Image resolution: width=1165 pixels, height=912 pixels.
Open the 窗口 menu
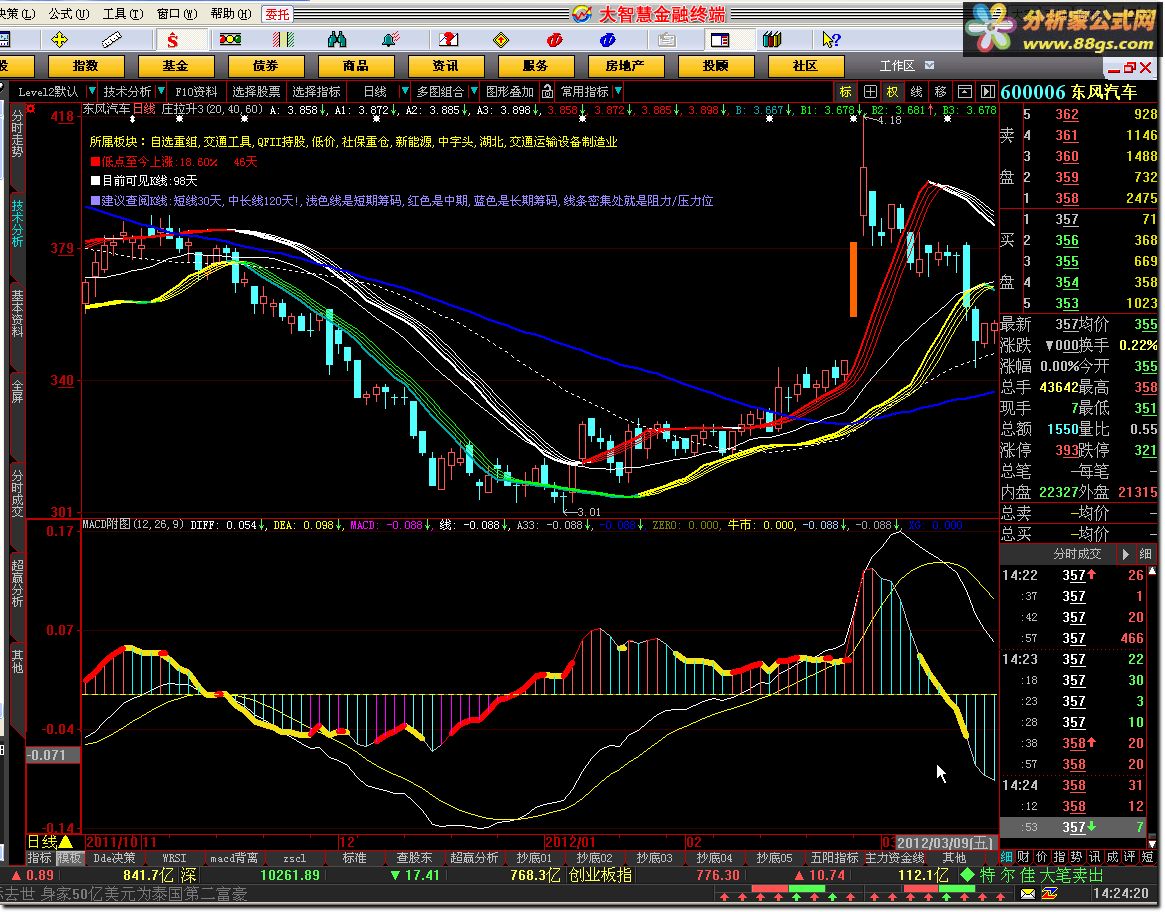[x=177, y=13]
